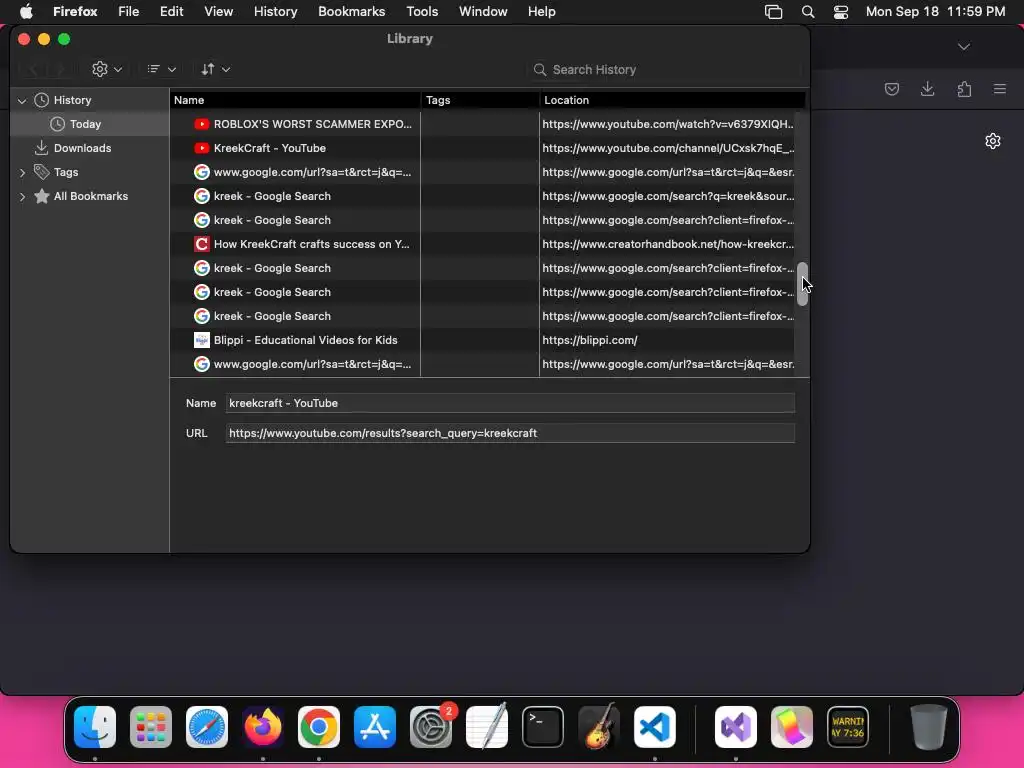Open the Import and Backup arrows dropdown
The width and height of the screenshot is (1024, 768).
(x=215, y=69)
